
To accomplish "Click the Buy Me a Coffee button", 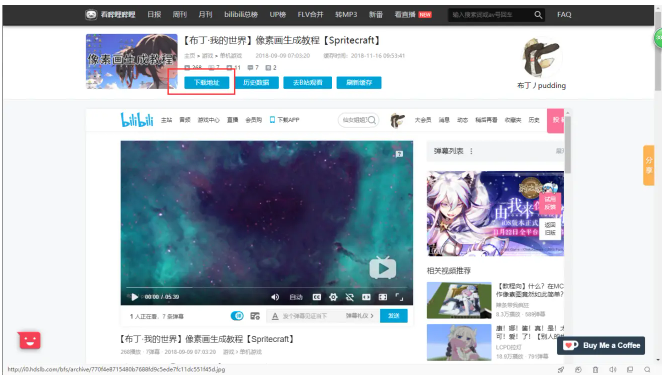I will pyautogui.click(x=601, y=345).
